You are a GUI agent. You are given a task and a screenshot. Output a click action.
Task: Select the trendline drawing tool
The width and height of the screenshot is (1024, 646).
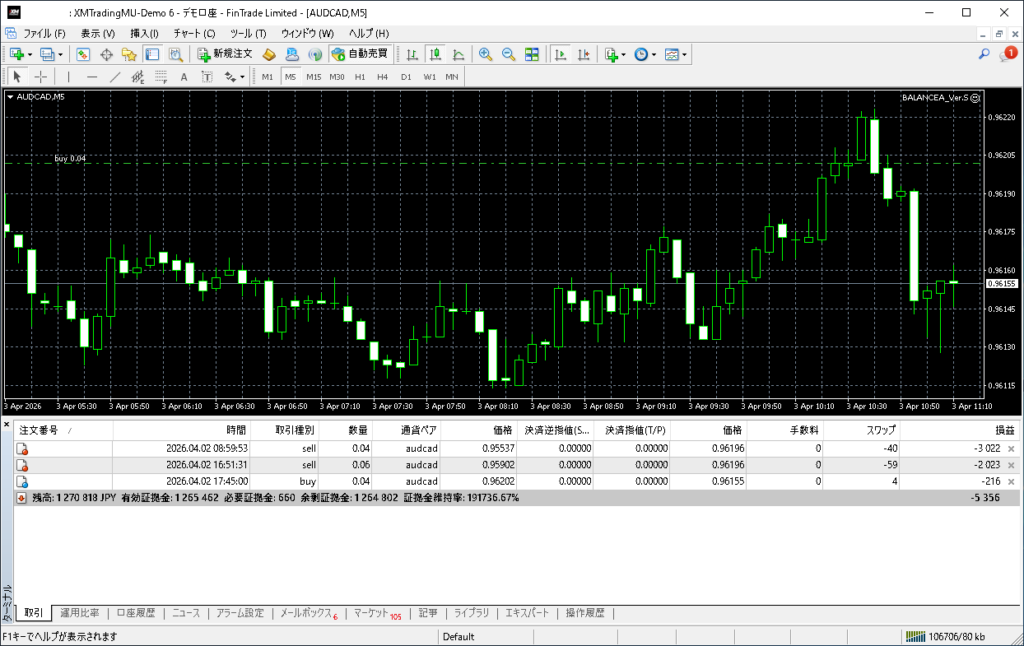(115, 77)
